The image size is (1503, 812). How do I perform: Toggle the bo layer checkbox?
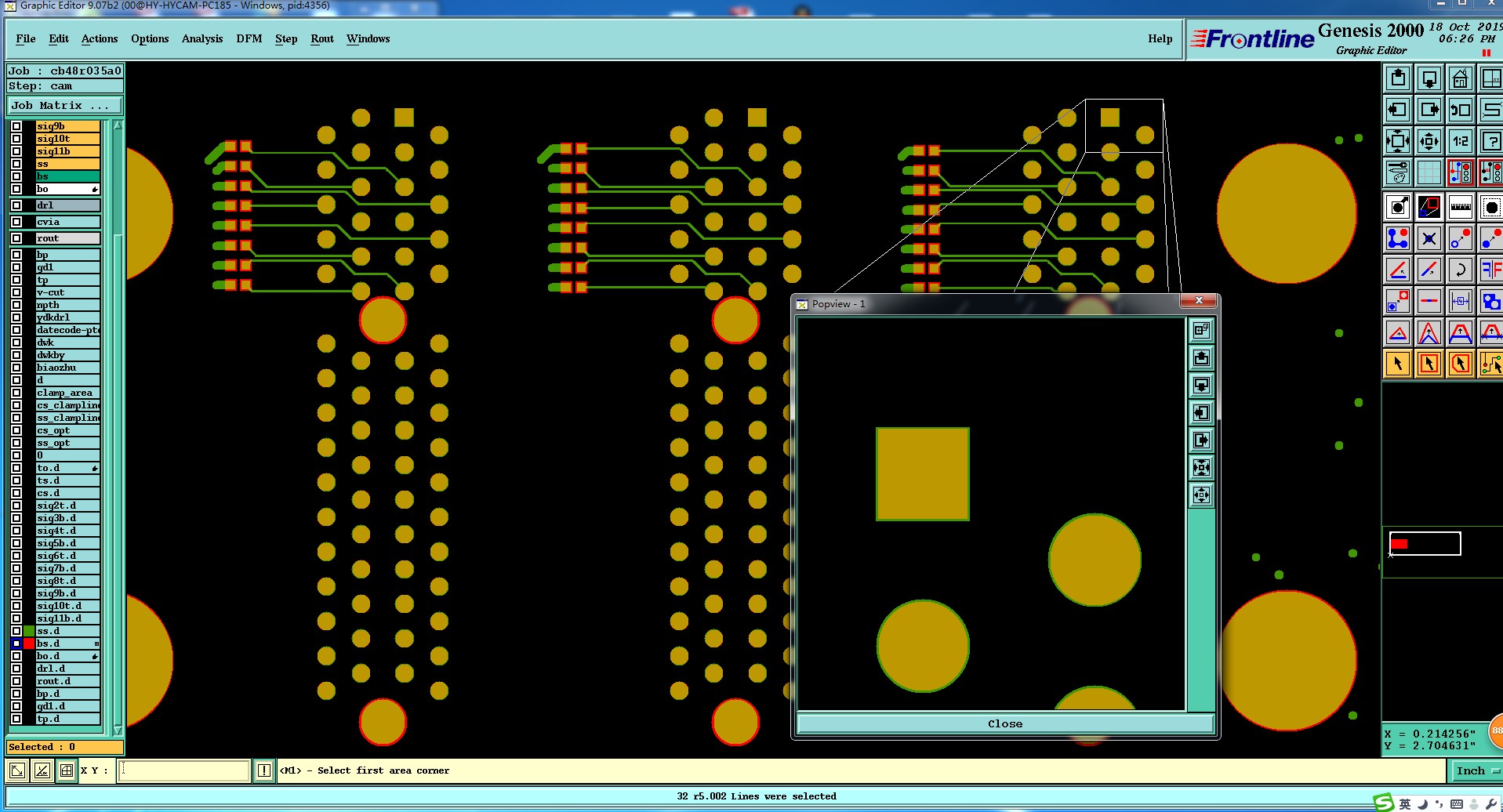16,189
